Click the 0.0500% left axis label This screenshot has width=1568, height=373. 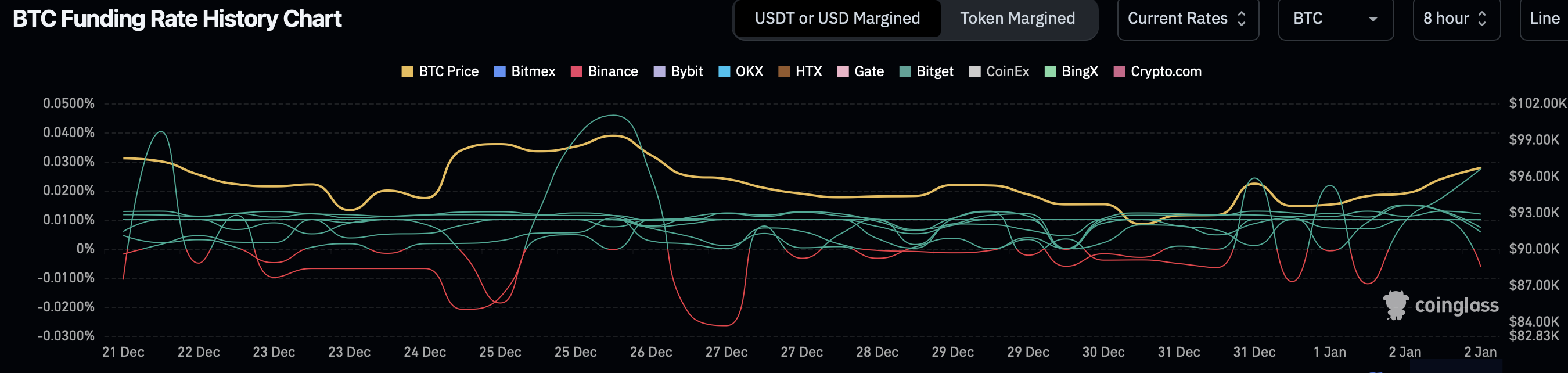[x=69, y=103]
